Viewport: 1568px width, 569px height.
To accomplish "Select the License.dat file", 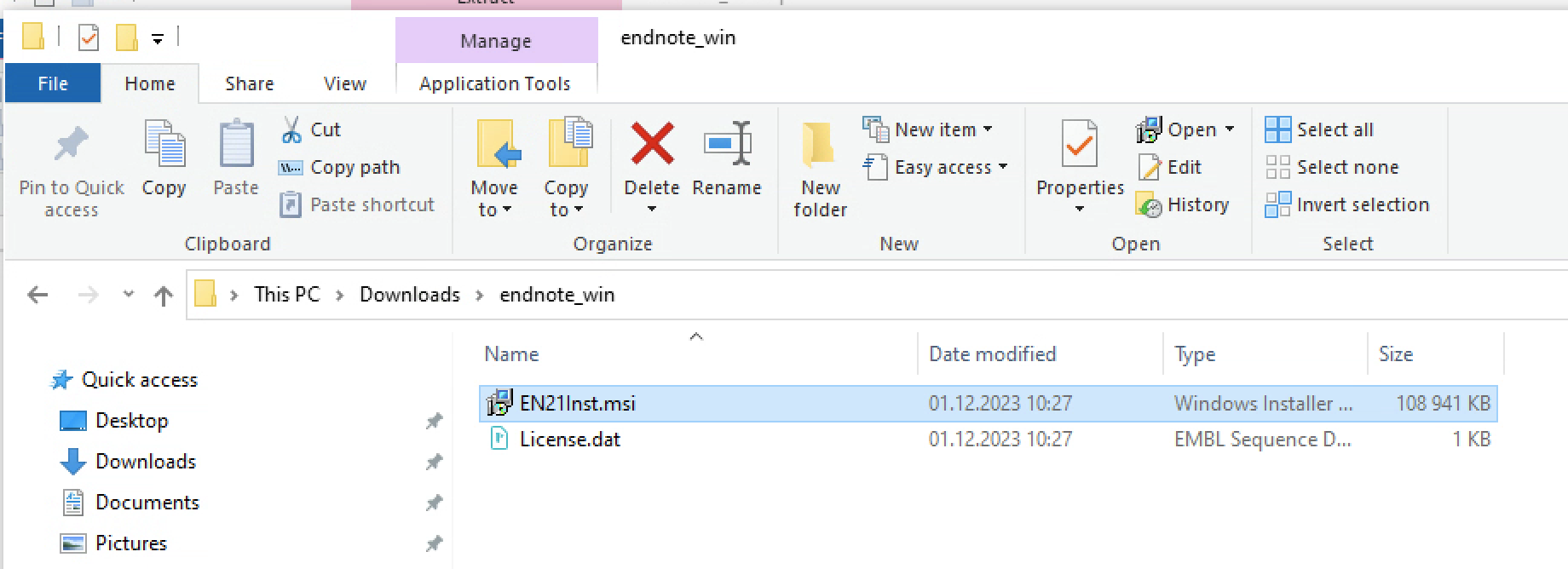I will point(569,440).
